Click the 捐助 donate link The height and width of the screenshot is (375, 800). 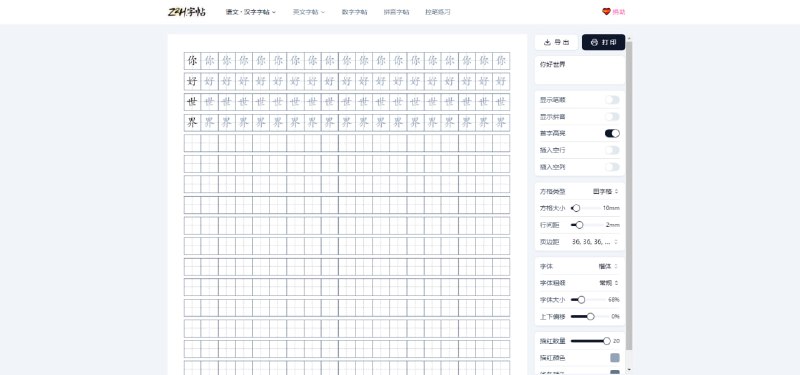pyautogui.click(x=614, y=12)
